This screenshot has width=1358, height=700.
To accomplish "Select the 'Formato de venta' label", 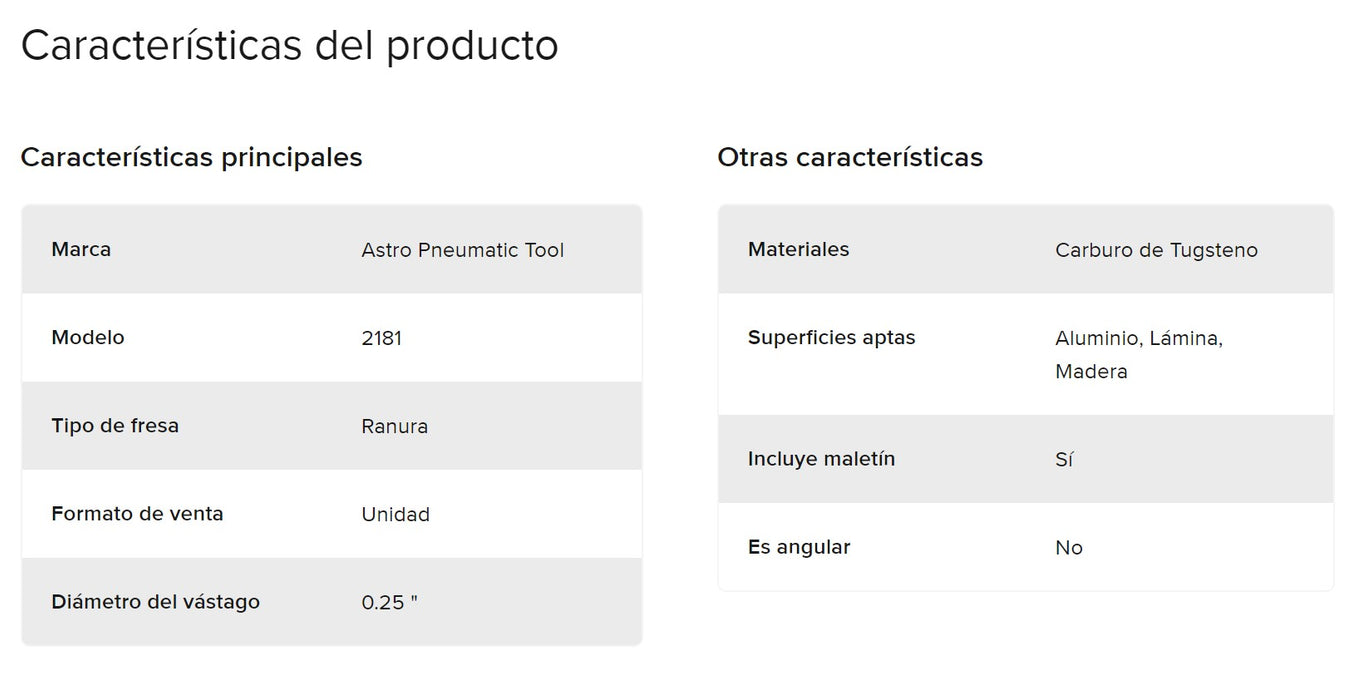I will point(137,513).
